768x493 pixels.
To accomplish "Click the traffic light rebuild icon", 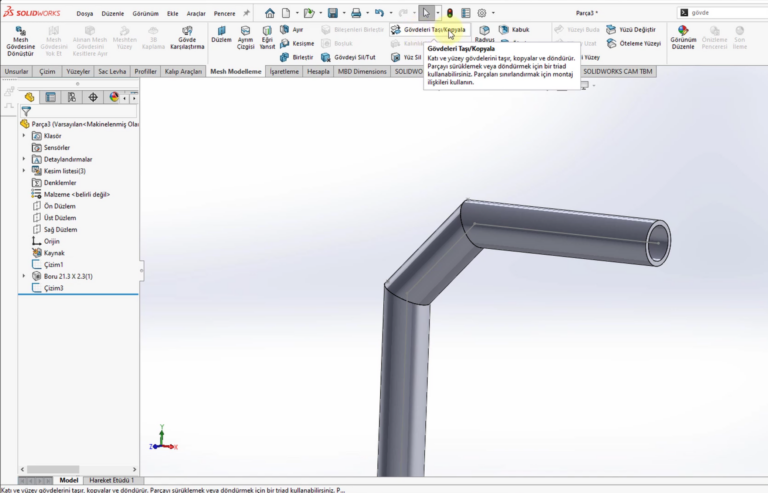I will click(x=449, y=13).
